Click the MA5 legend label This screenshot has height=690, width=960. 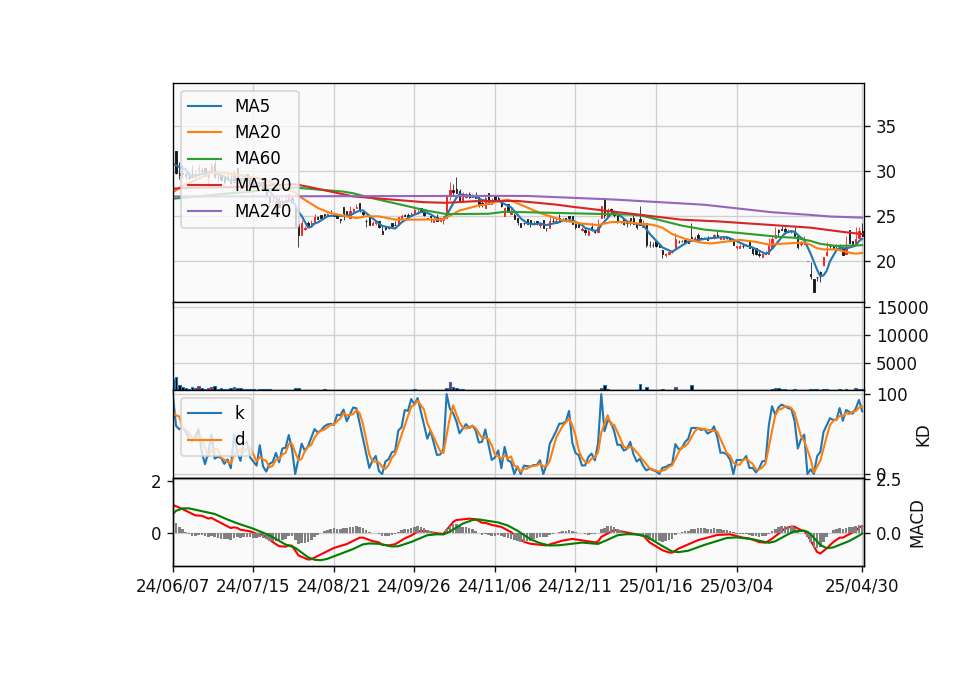pos(252,106)
